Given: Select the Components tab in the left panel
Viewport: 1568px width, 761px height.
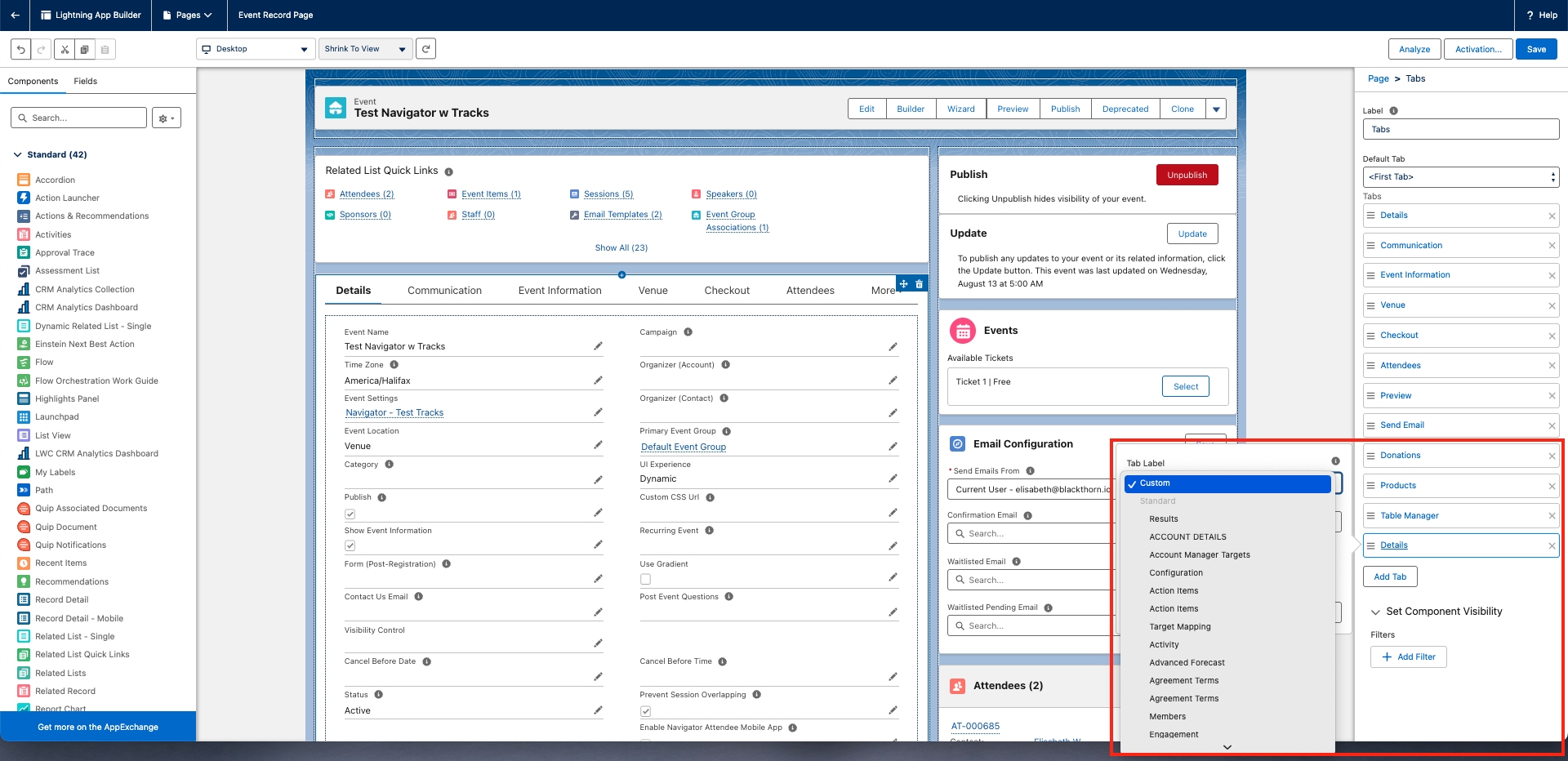Looking at the screenshot, I should pos(33,82).
